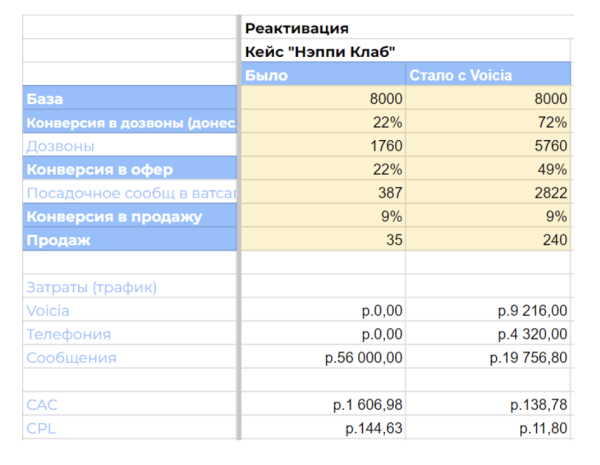Click the sales value 240 cell
The image size is (600, 465).
click(488, 240)
